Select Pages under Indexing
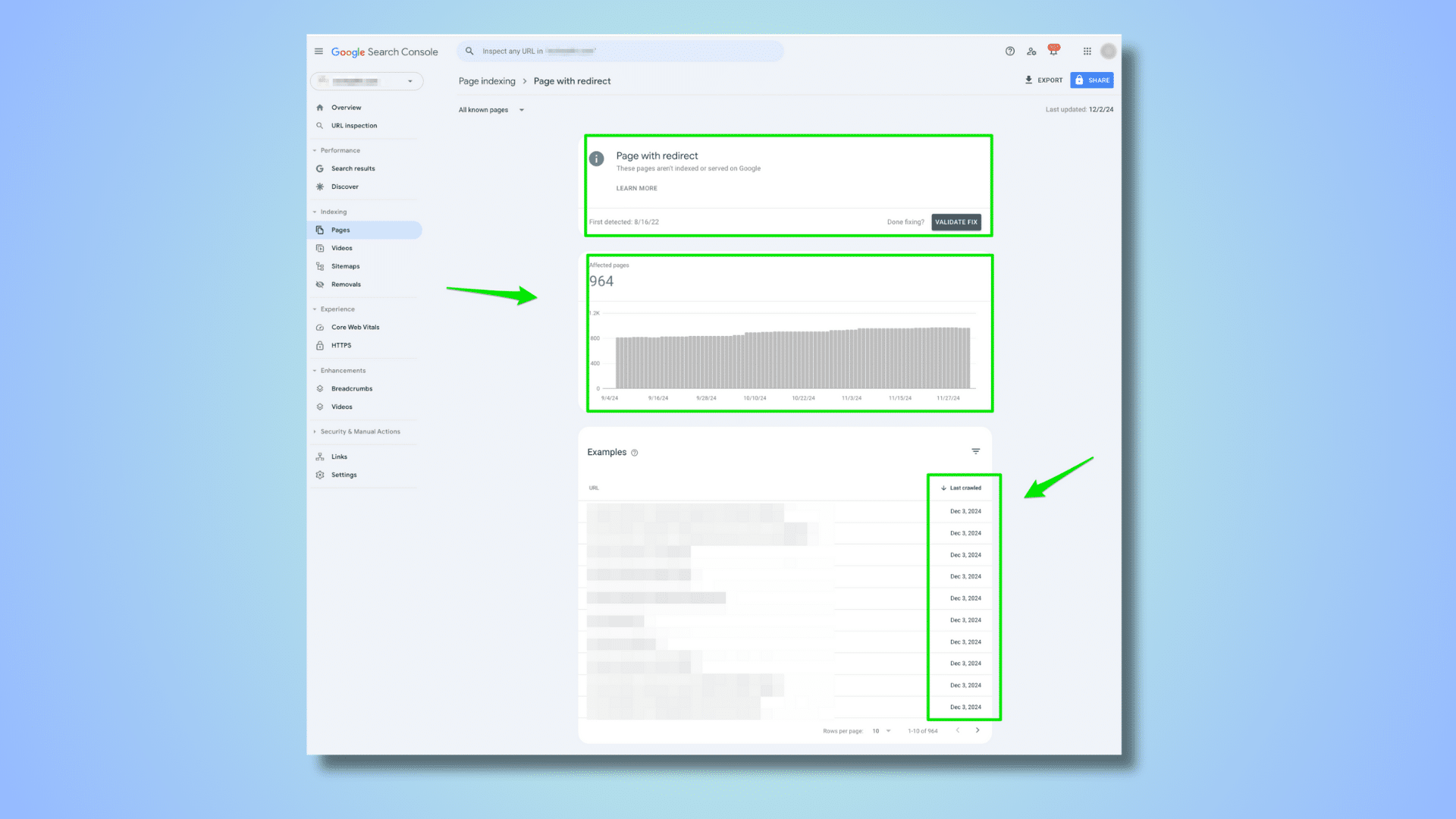 (341, 229)
